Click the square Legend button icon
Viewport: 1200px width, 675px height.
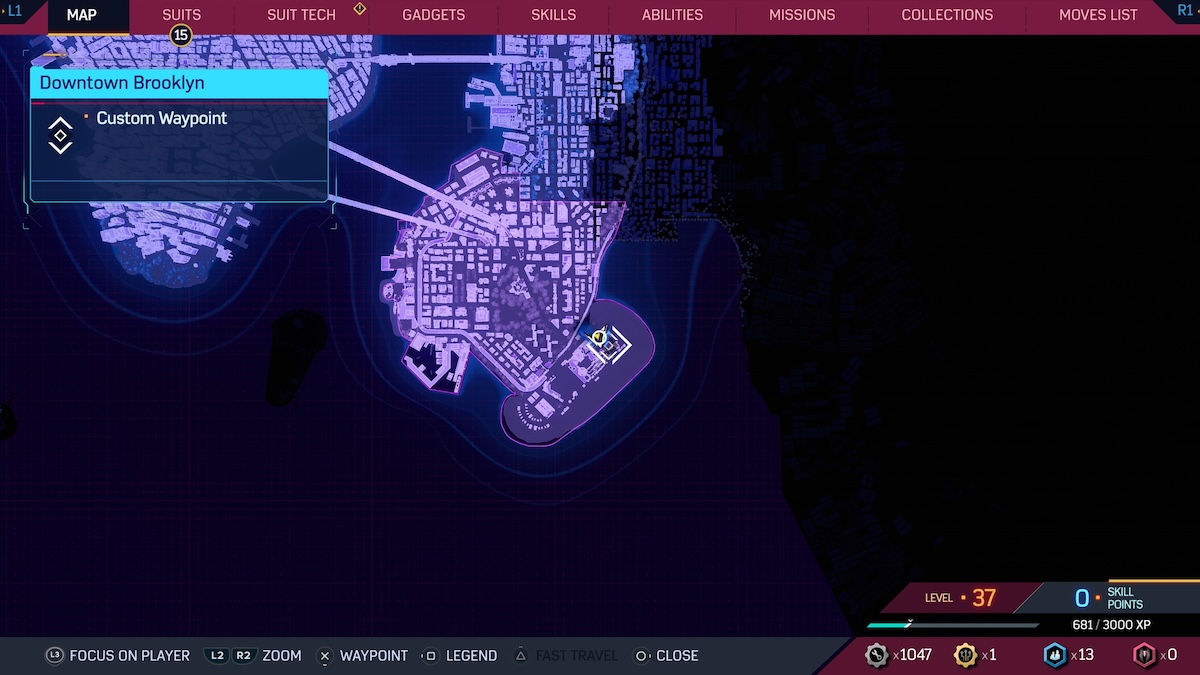pyautogui.click(x=430, y=656)
